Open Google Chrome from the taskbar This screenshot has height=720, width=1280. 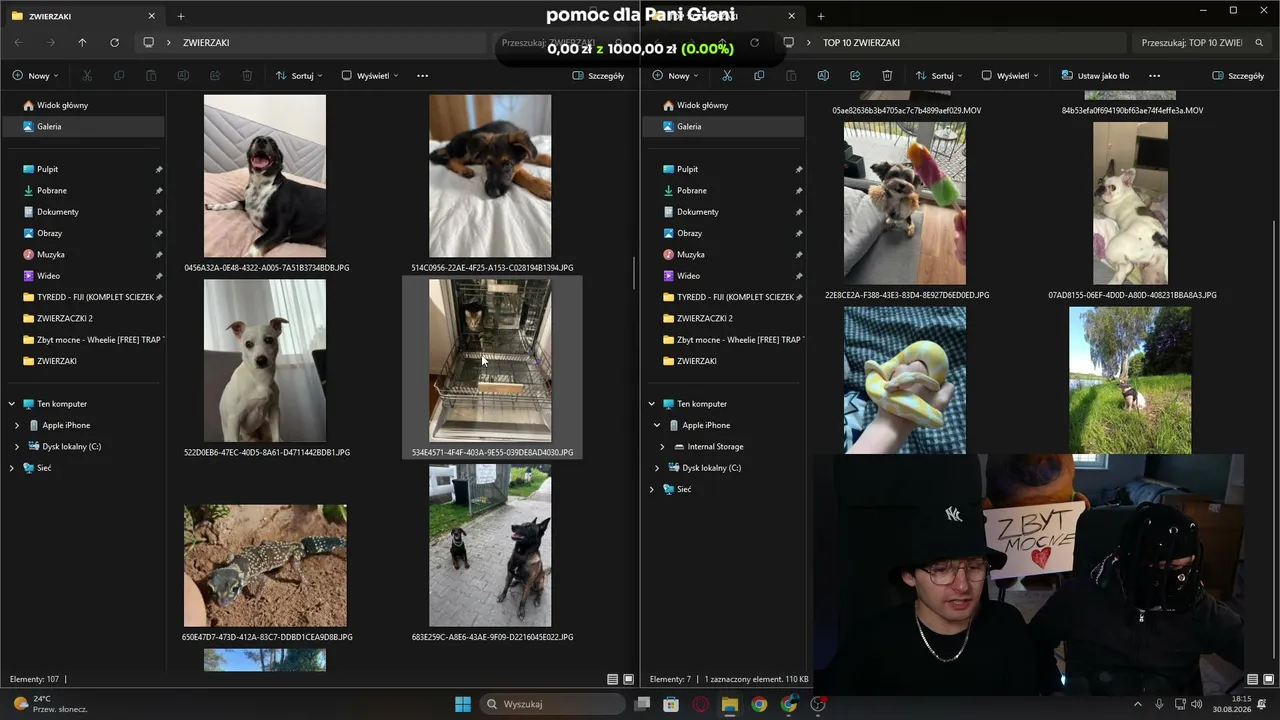pos(759,704)
